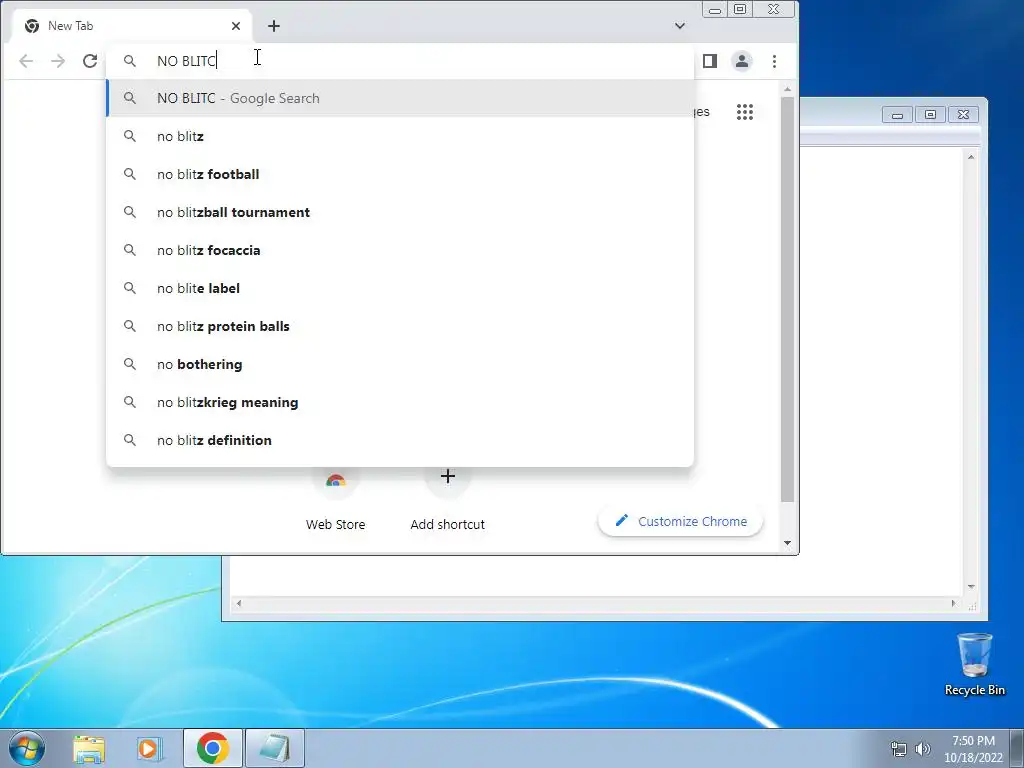Image resolution: width=1024 pixels, height=768 pixels.
Task: Choose 'no blite label' suggestion
Action: [400, 288]
